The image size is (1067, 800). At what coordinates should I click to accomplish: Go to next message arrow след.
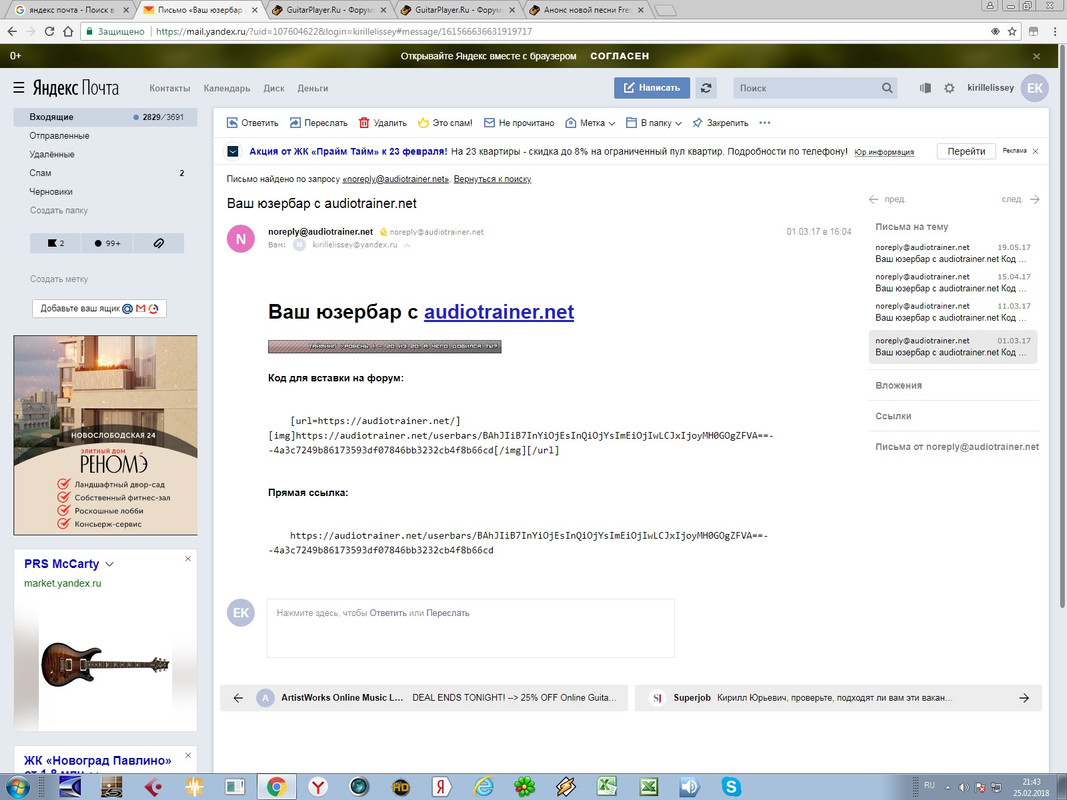click(x=1021, y=199)
